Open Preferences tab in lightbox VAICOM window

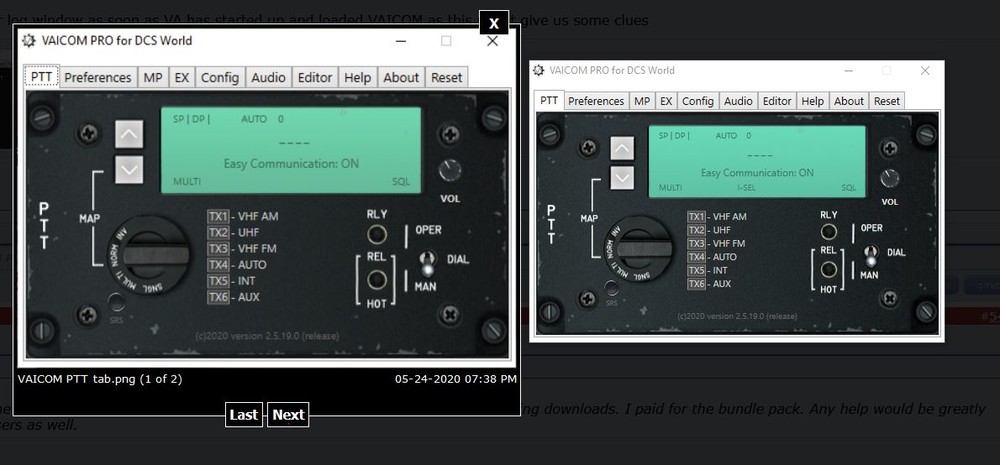coord(98,77)
